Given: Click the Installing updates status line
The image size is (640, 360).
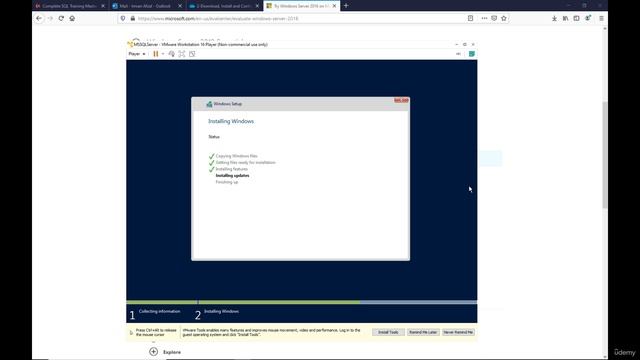Looking at the screenshot, I should point(233,176).
